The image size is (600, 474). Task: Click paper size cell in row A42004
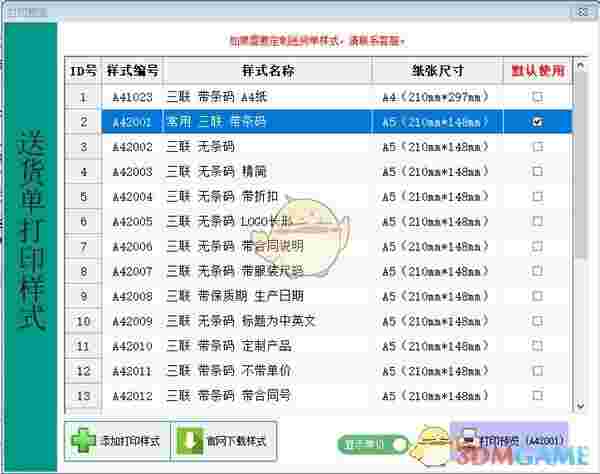[435, 196]
